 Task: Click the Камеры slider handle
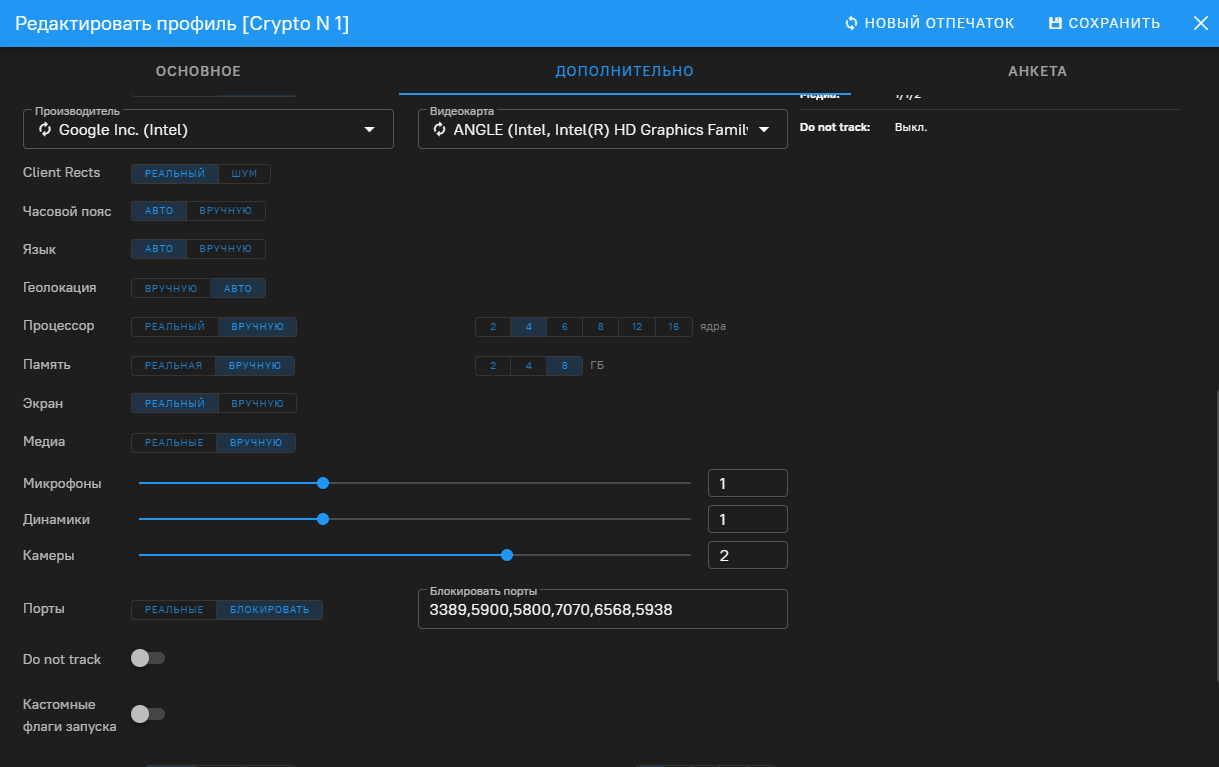click(507, 555)
